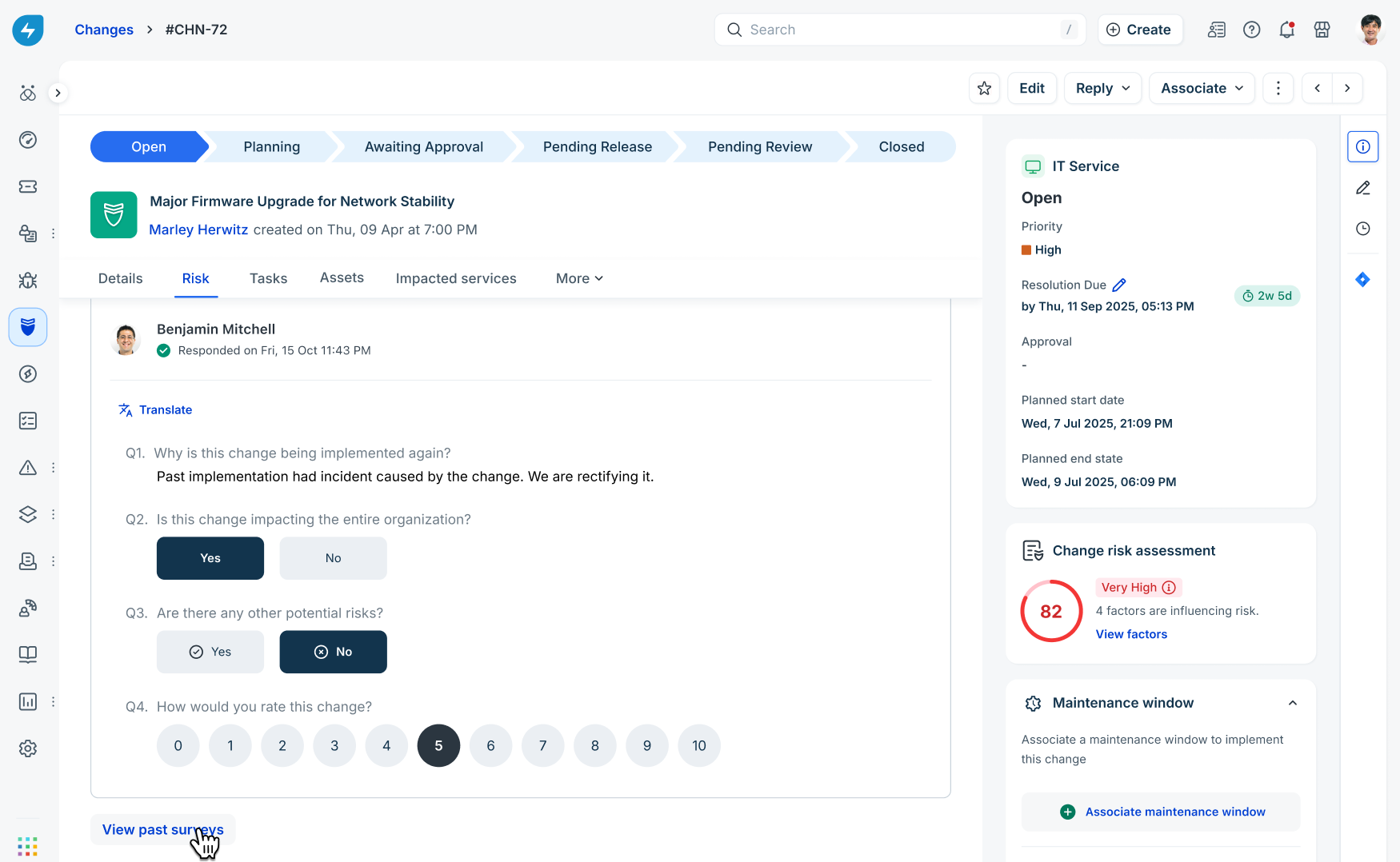Image resolution: width=1400 pixels, height=862 pixels.
Task: Open the Tasks checklist icon in sidebar
Action: click(x=28, y=421)
